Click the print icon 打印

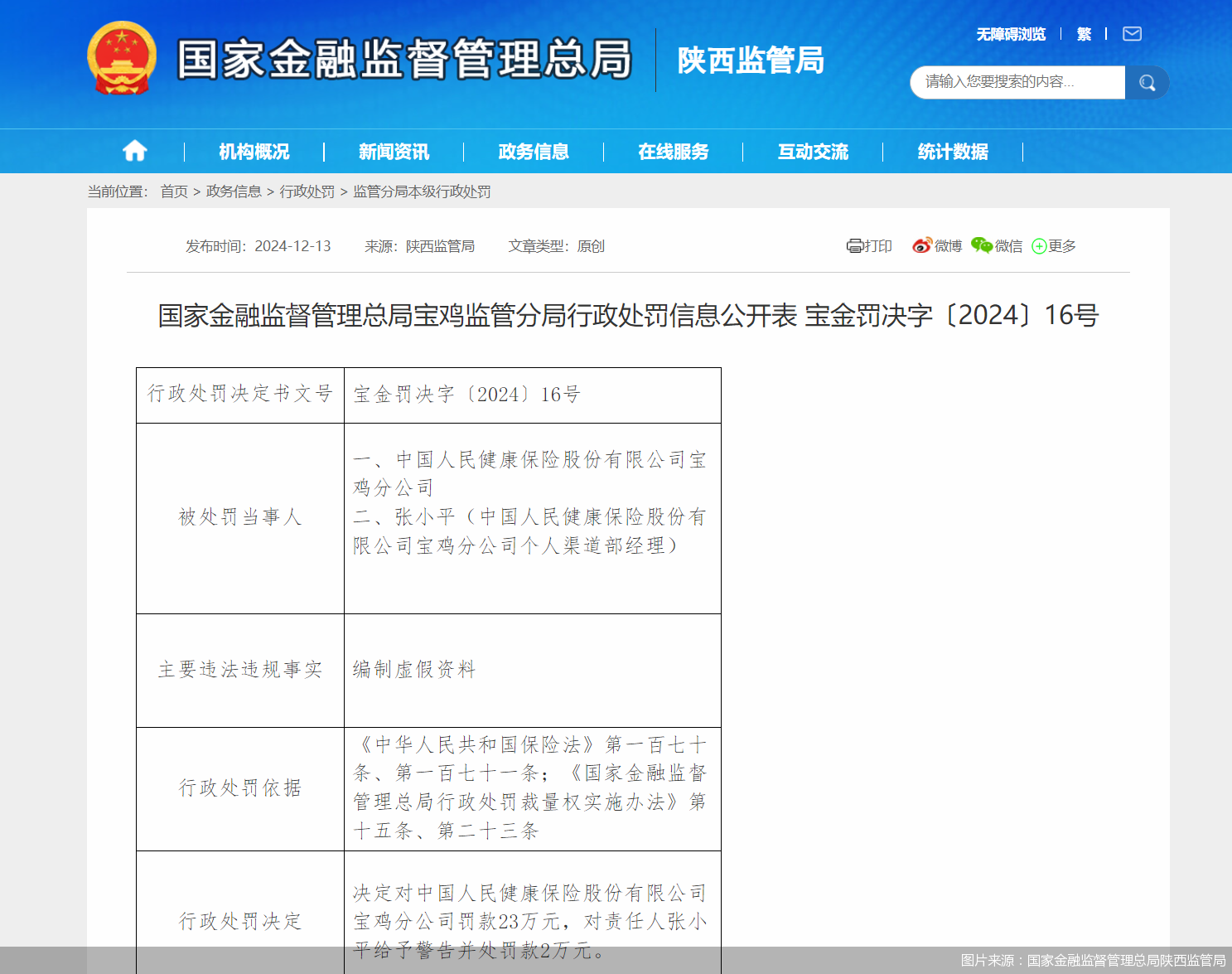tap(869, 246)
